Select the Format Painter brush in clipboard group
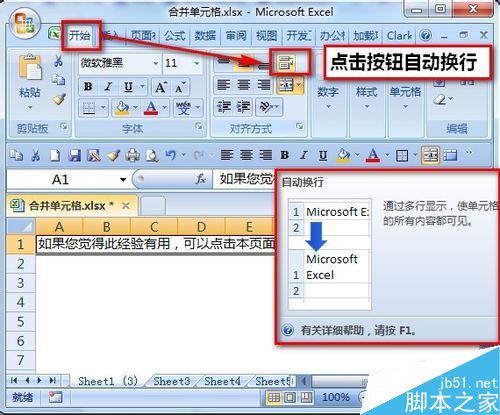The image size is (500, 415). pyautogui.click(x=59, y=99)
